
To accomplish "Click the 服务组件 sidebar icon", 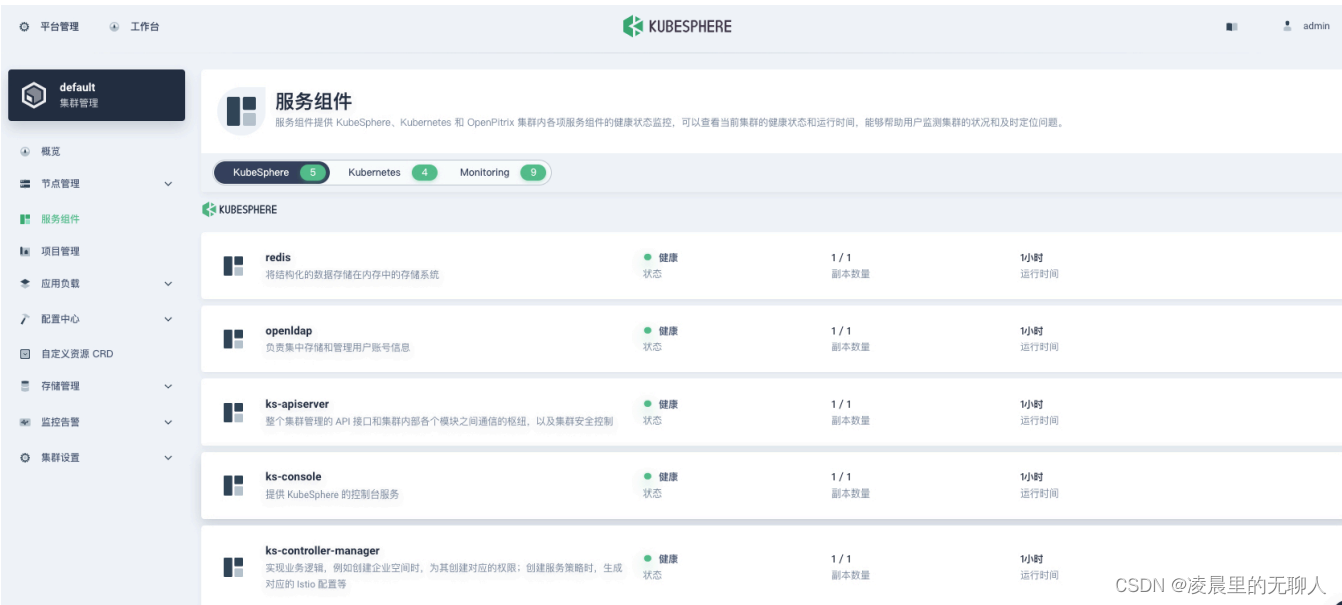I will 25,219.
